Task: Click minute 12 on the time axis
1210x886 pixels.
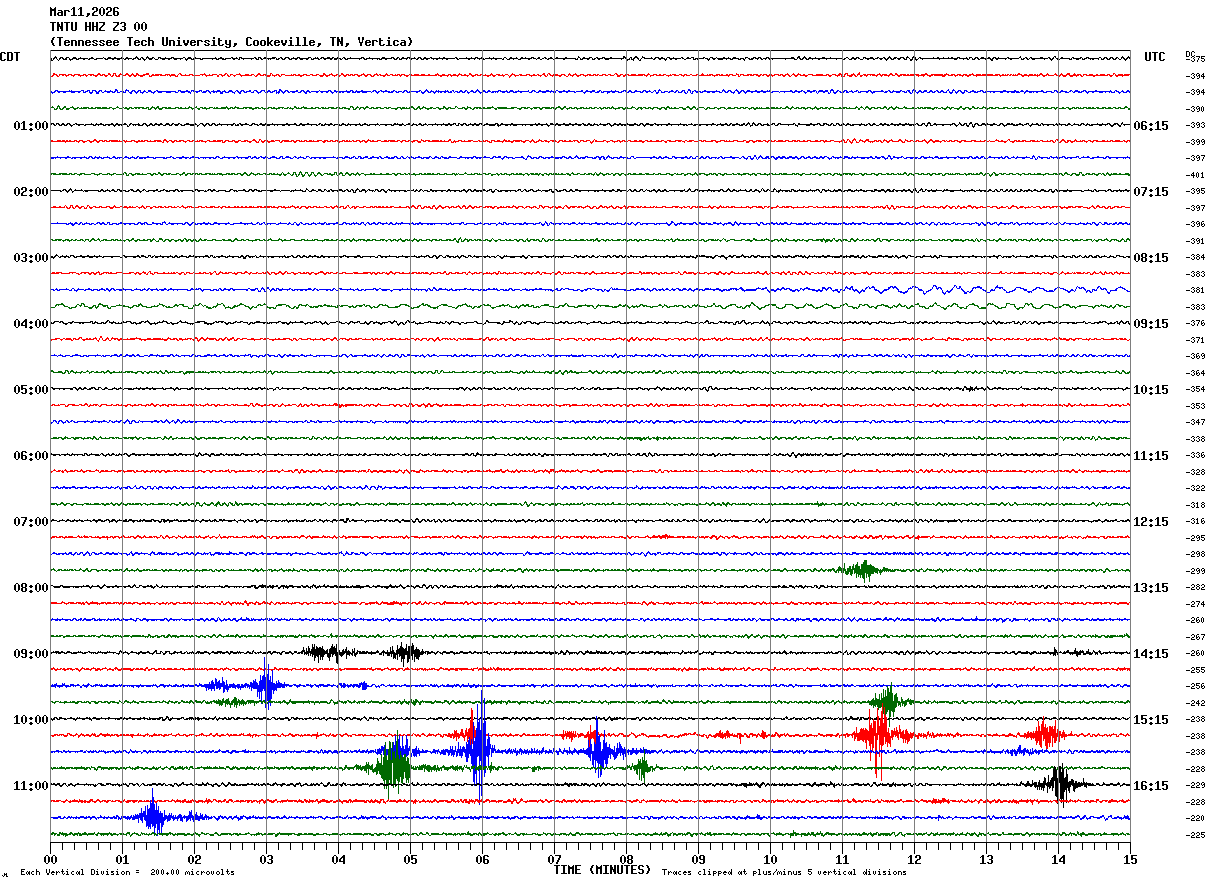Action: [x=914, y=859]
